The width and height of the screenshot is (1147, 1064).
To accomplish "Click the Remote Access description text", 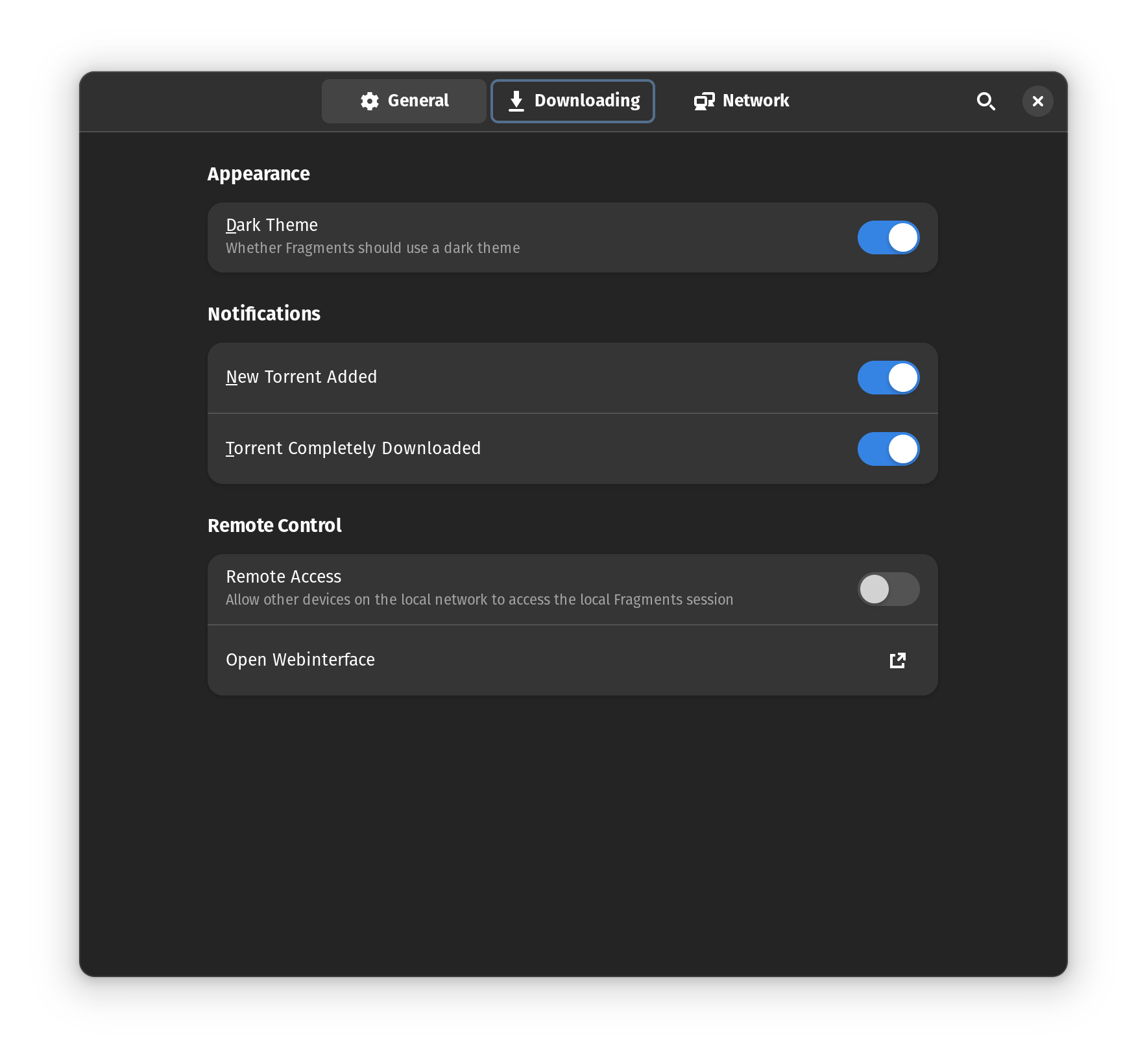I will tap(479, 599).
